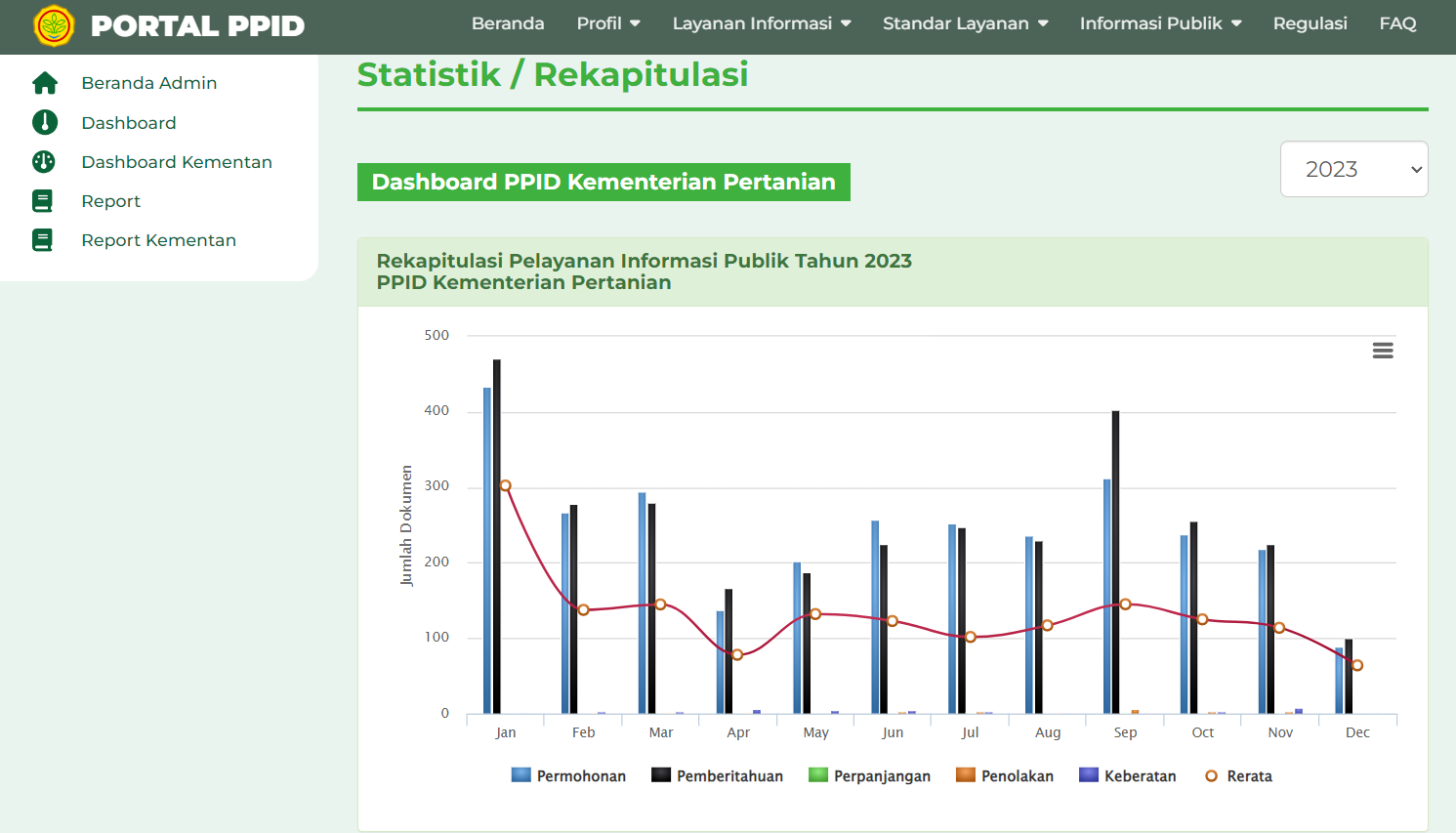Open the FAQ page
Image resolution: width=1456 pixels, height=833 pixels.
pos(1397,23)
